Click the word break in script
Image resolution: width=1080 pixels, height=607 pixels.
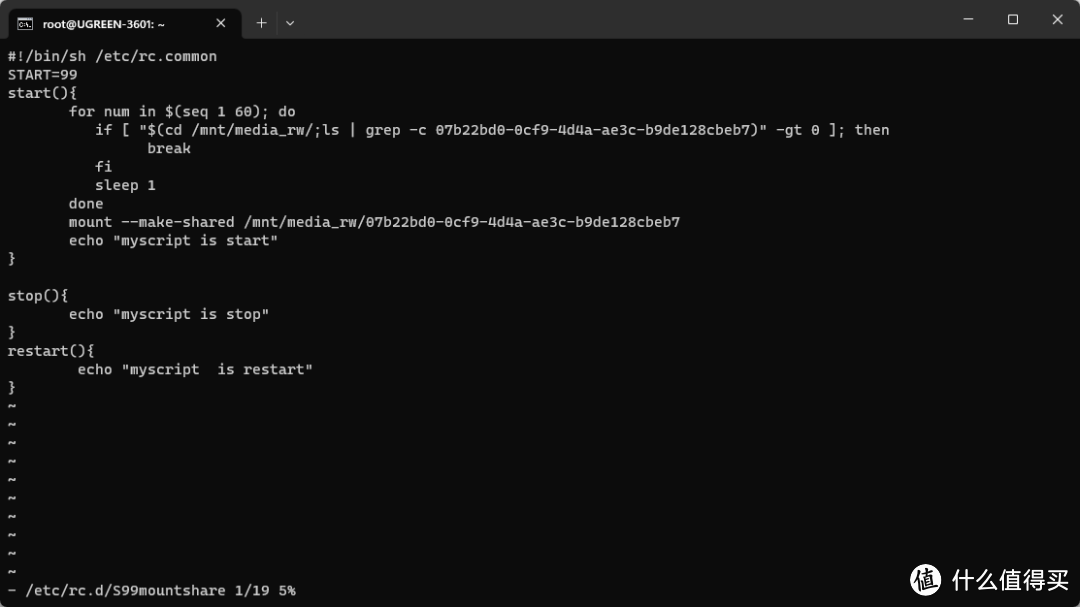tap(169, 148)
